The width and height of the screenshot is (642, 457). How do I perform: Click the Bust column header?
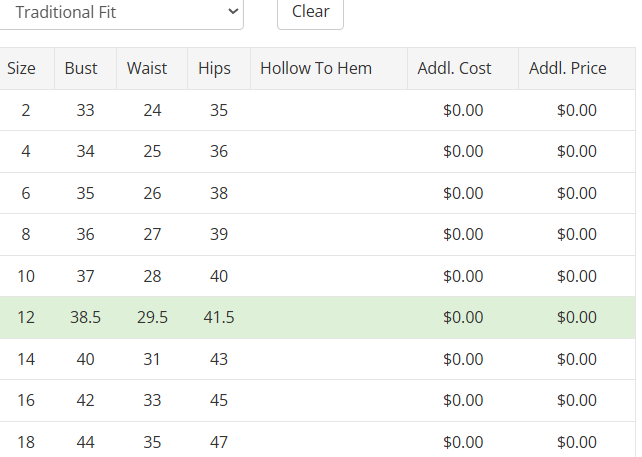pyautogui.click(x=81, y=68)
